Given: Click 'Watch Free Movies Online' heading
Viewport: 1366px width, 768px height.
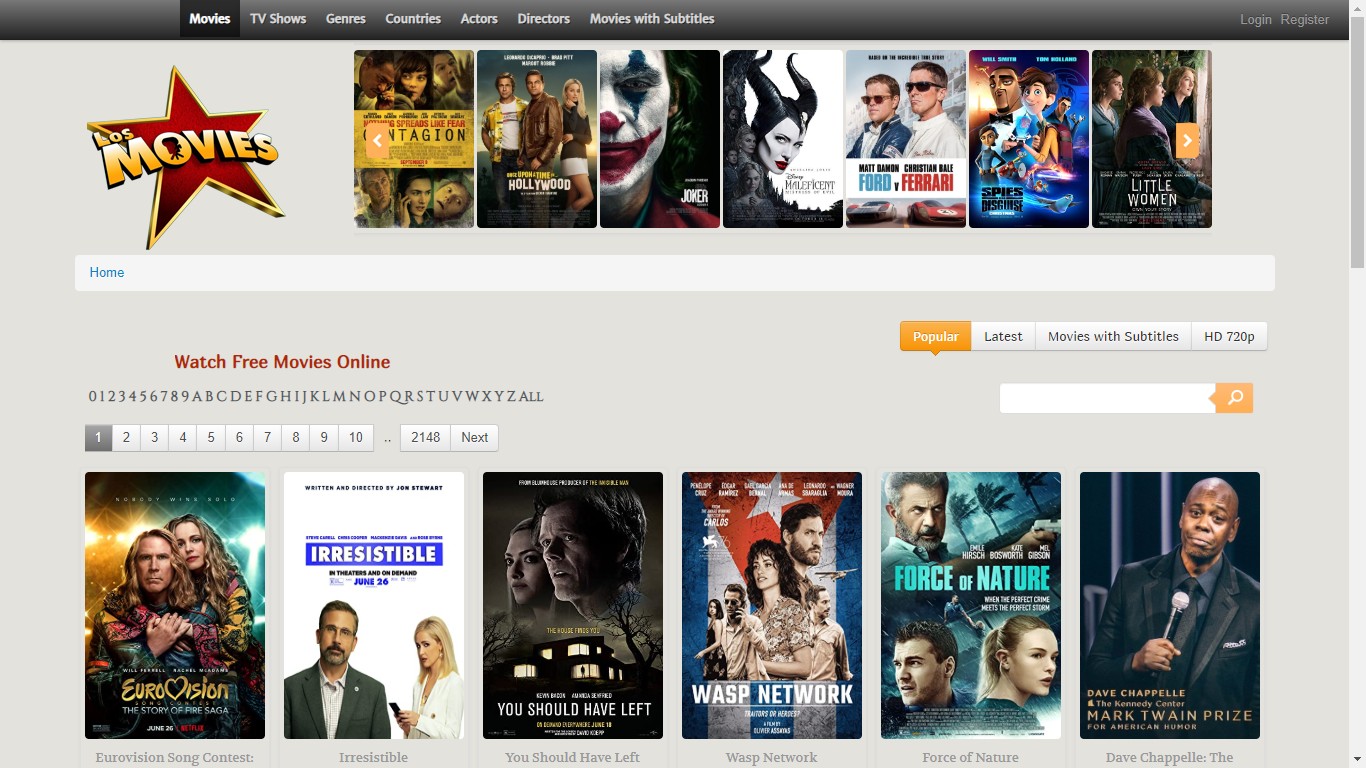Looking at the screenshot, I should (282, 362).
